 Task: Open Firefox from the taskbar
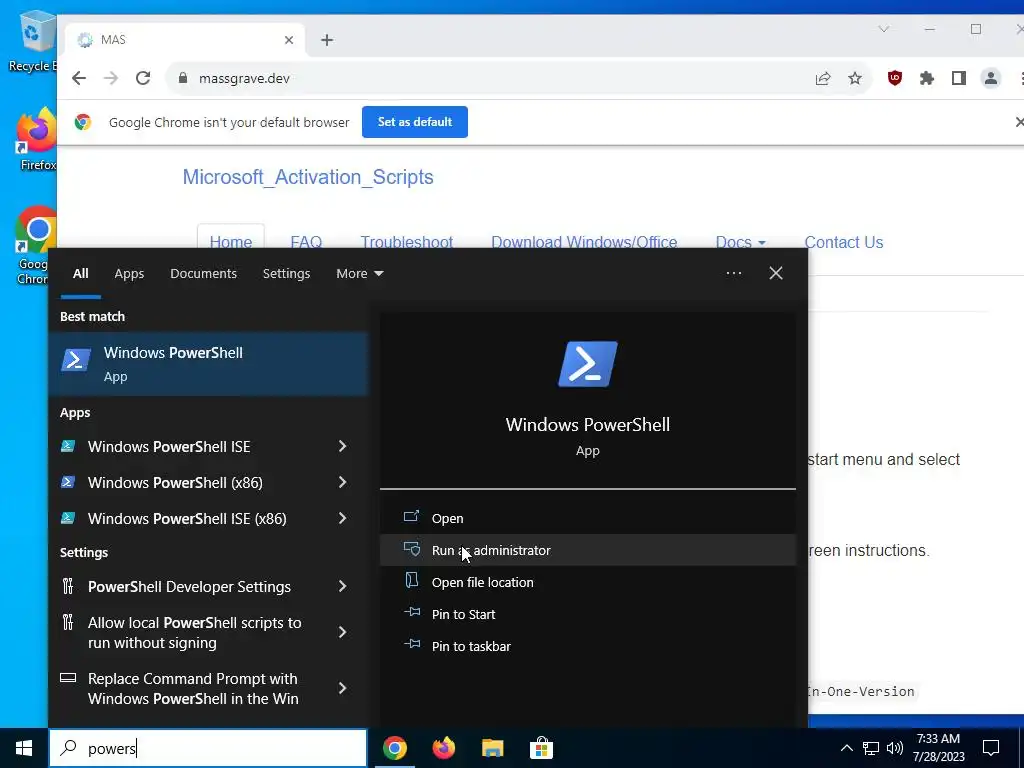pos(443,748)
